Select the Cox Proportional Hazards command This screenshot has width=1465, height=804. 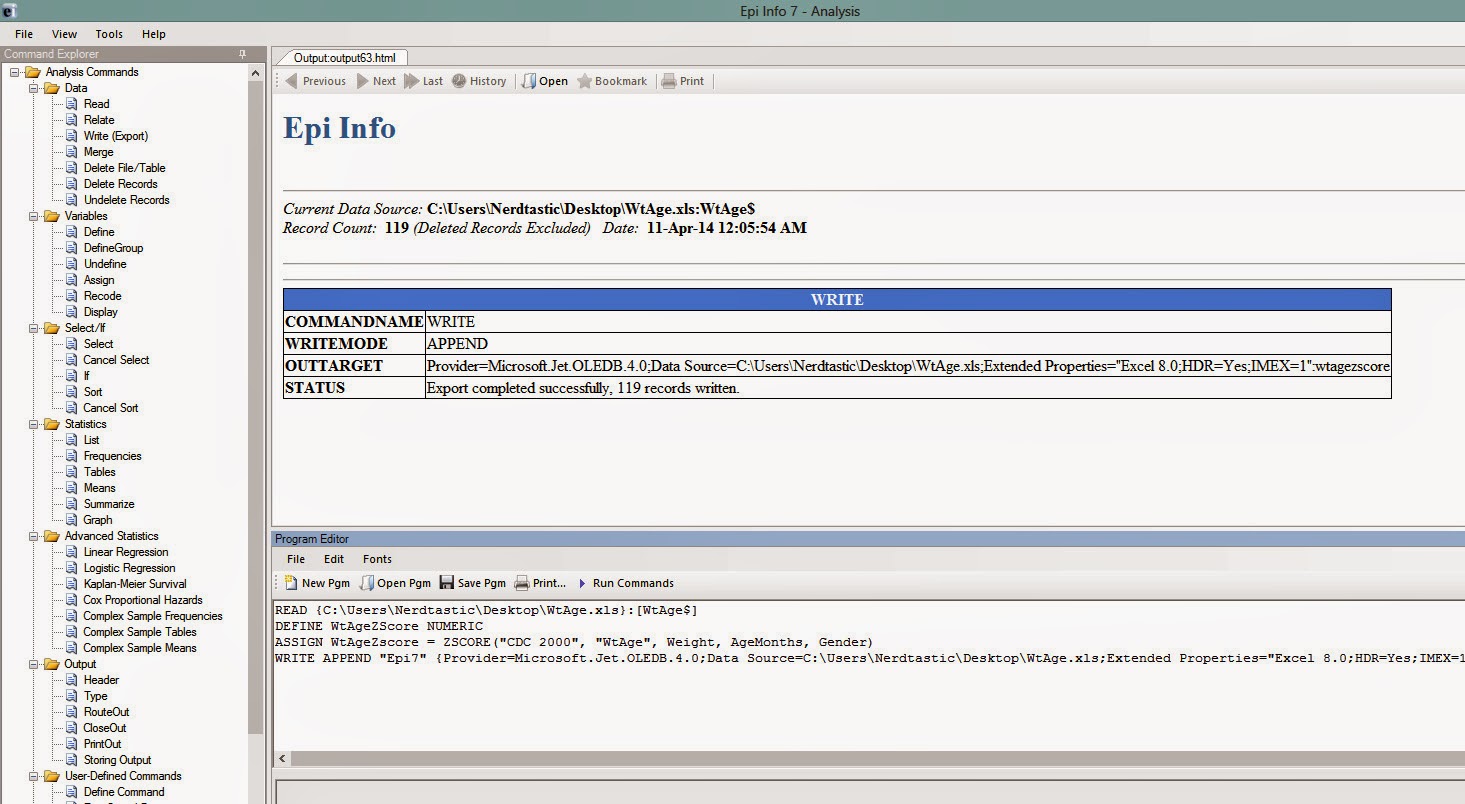pos(143,600)
